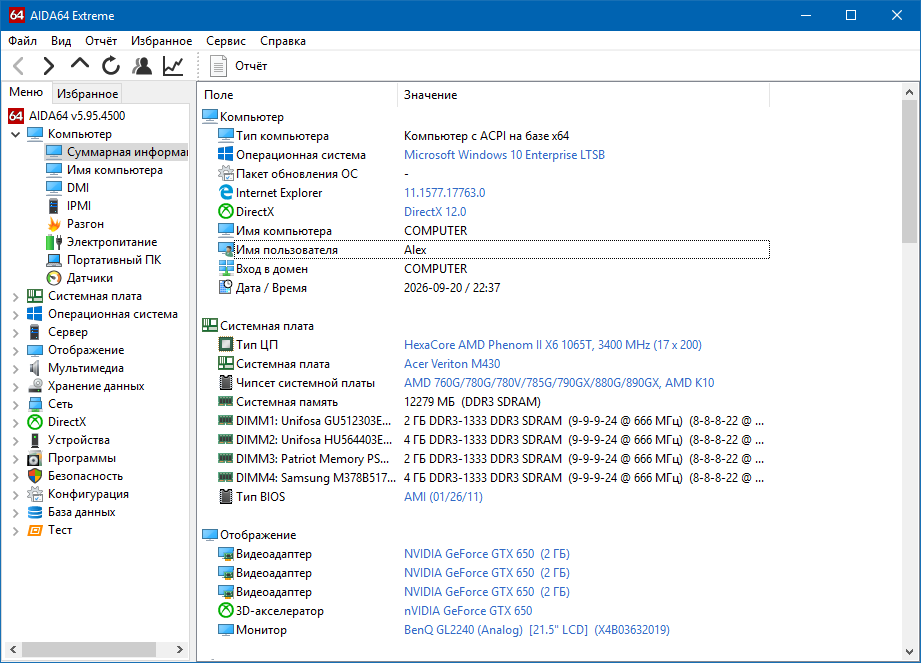
Task: Click the Refresh toolbar icon
Action: point(110,66)
